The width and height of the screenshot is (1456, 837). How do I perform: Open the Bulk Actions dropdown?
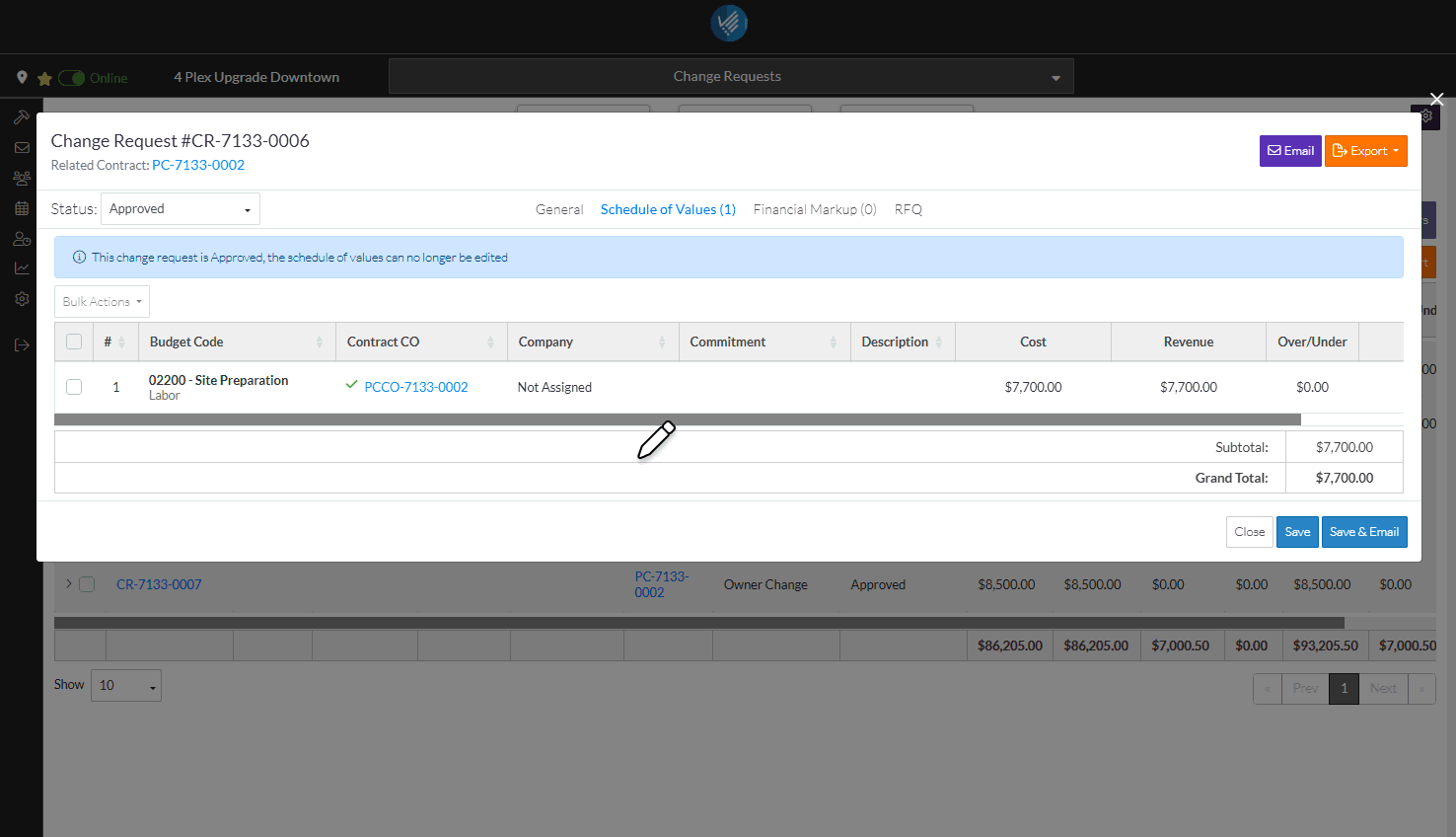102,302
